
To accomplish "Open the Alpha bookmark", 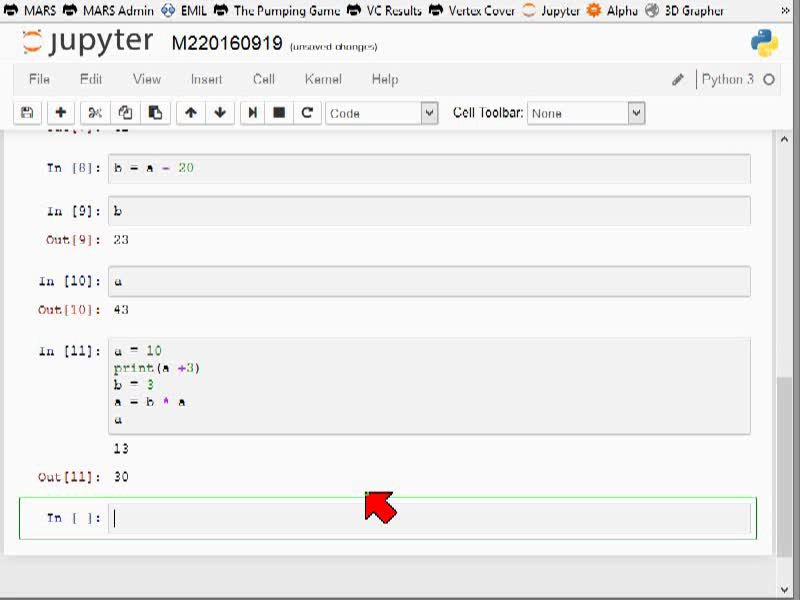I will tap(612, 10).
